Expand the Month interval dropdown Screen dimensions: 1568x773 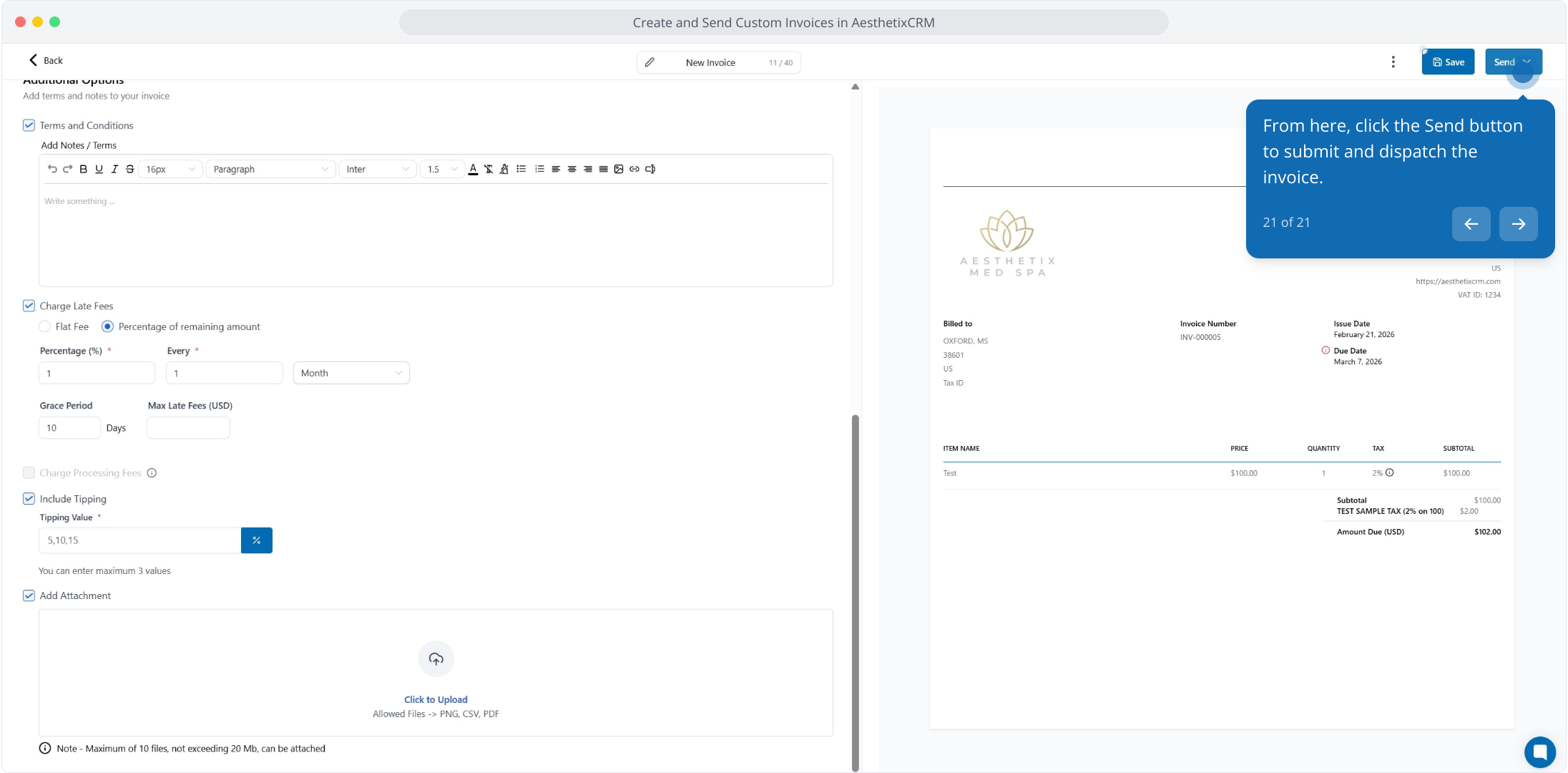[x=351, y=373]
